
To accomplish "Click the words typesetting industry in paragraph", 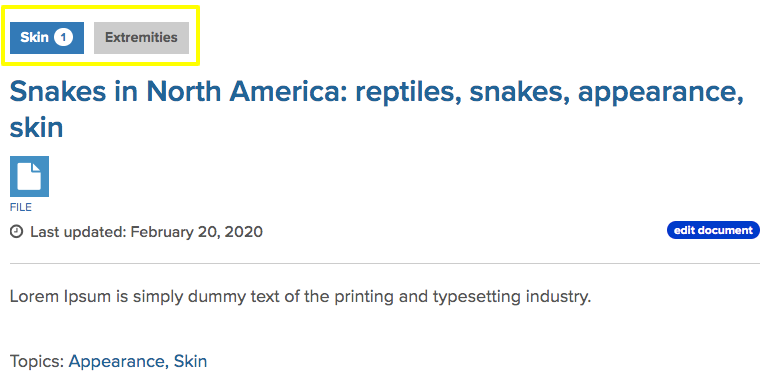I will [x=512, y=297].
